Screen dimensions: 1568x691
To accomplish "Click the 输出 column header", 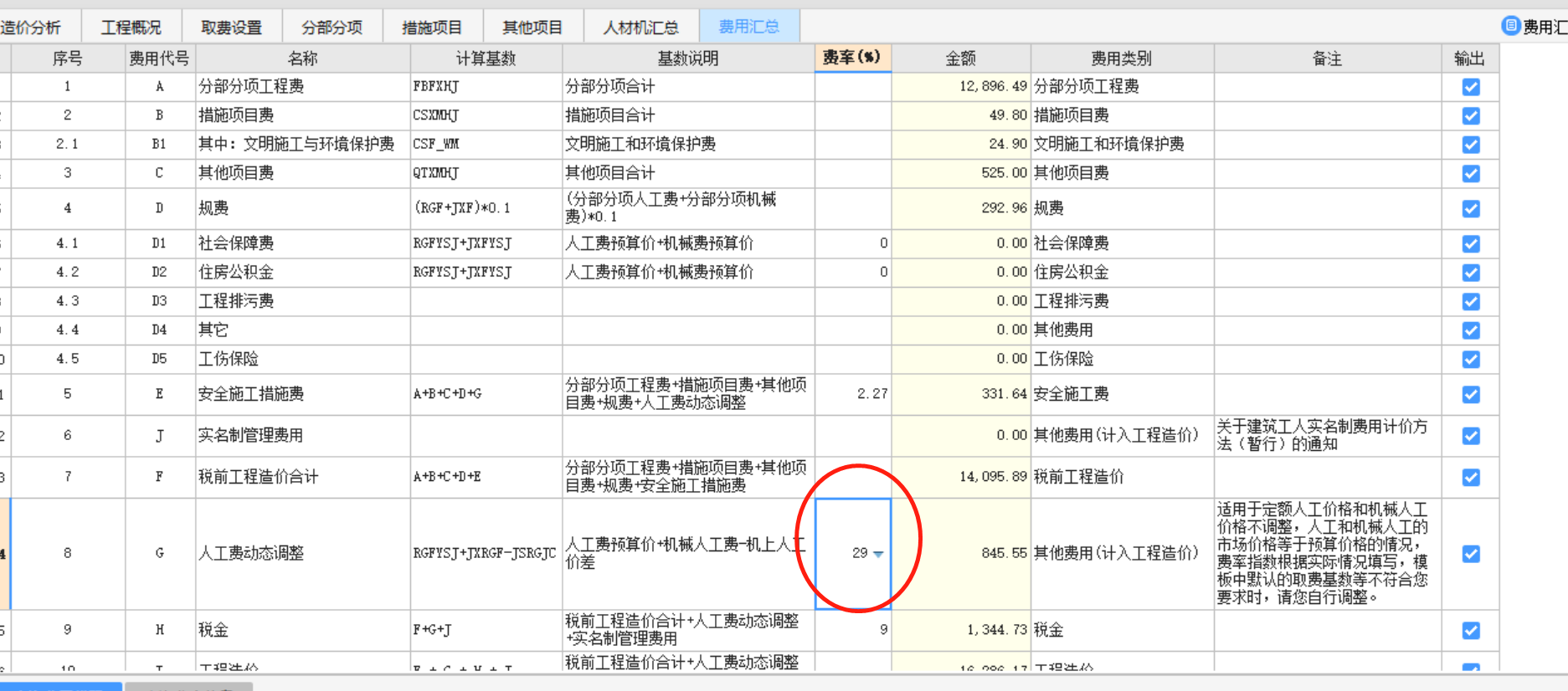I will [1470, 59].
